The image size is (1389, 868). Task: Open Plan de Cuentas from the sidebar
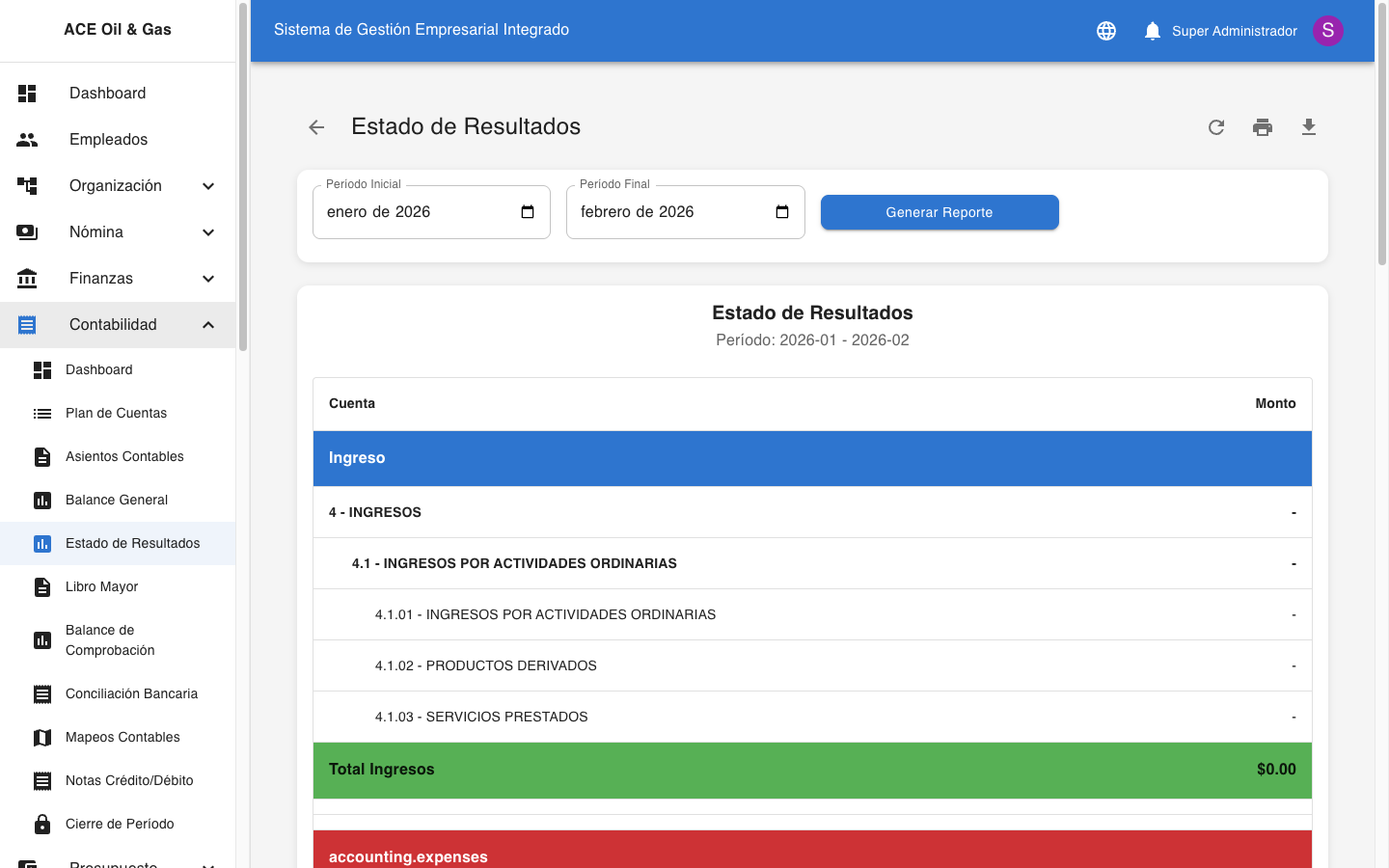[x=114, y=413]
